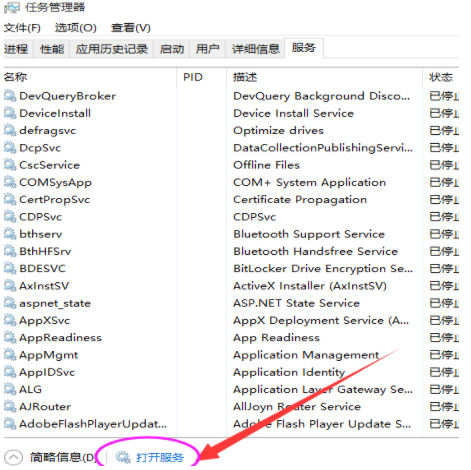Click the Bluetooth Handsfree Service description
This screenshot has height=470, width=471.
tap(315, 251)
